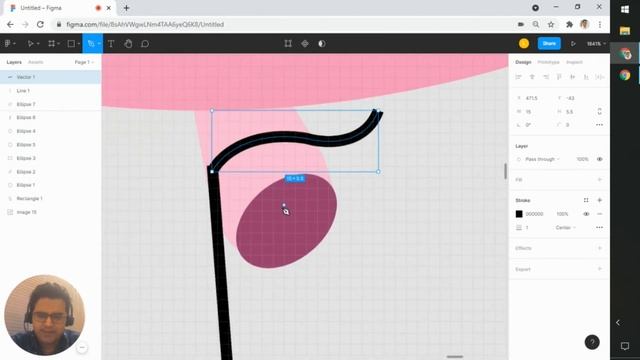Select the Move tool arrow
The height and width of the screenshot is (360, 640).
pyautogui.click(x=30, y=44)
